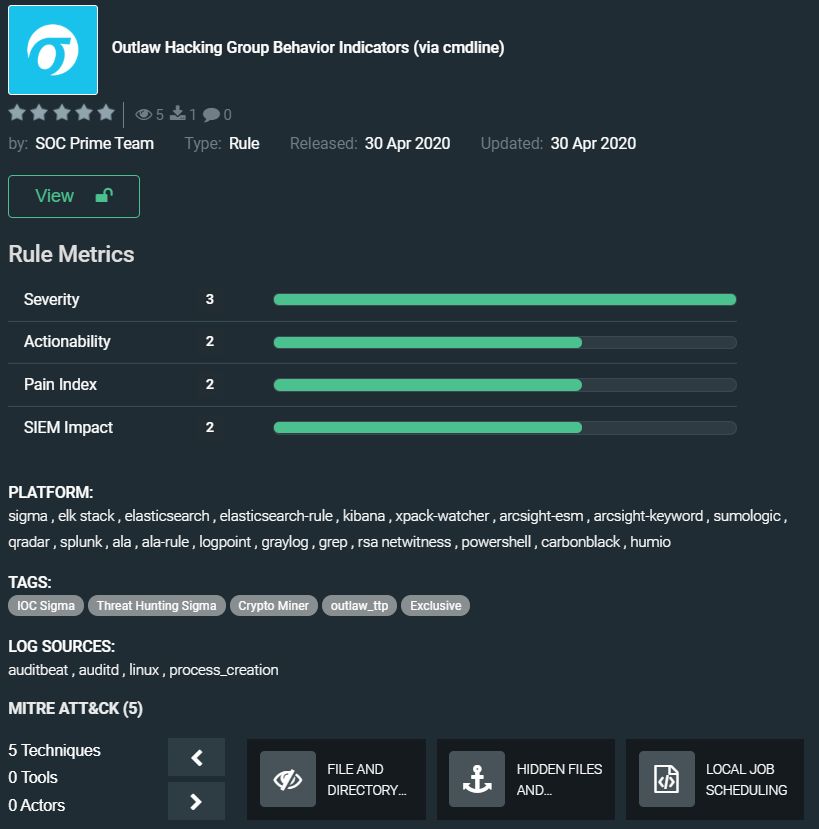Open HIDDEN FILES AND technique card
The height and width of the screenshot is (829, 819).
point(526,779)
